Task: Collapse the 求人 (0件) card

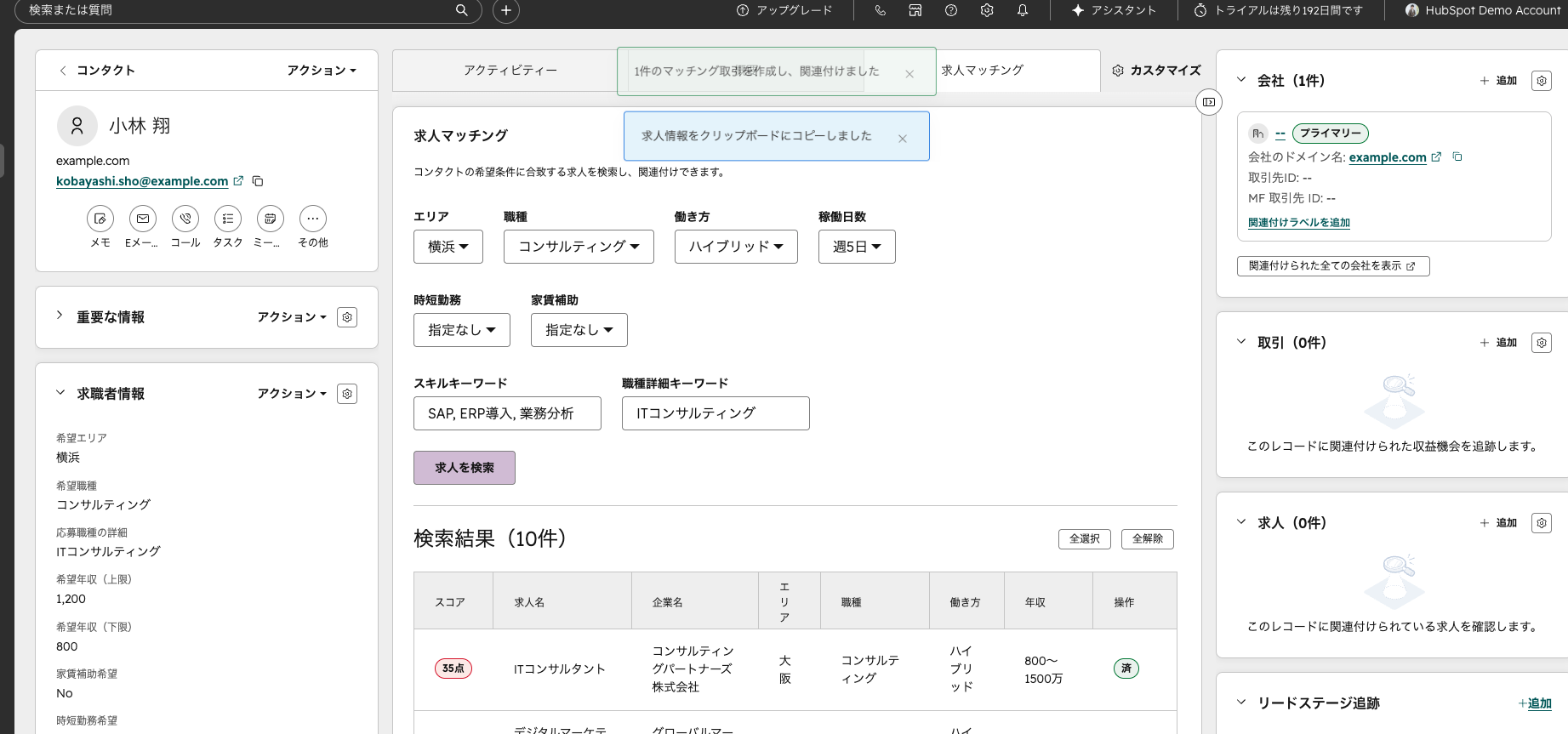Action: pos(1241,521)
